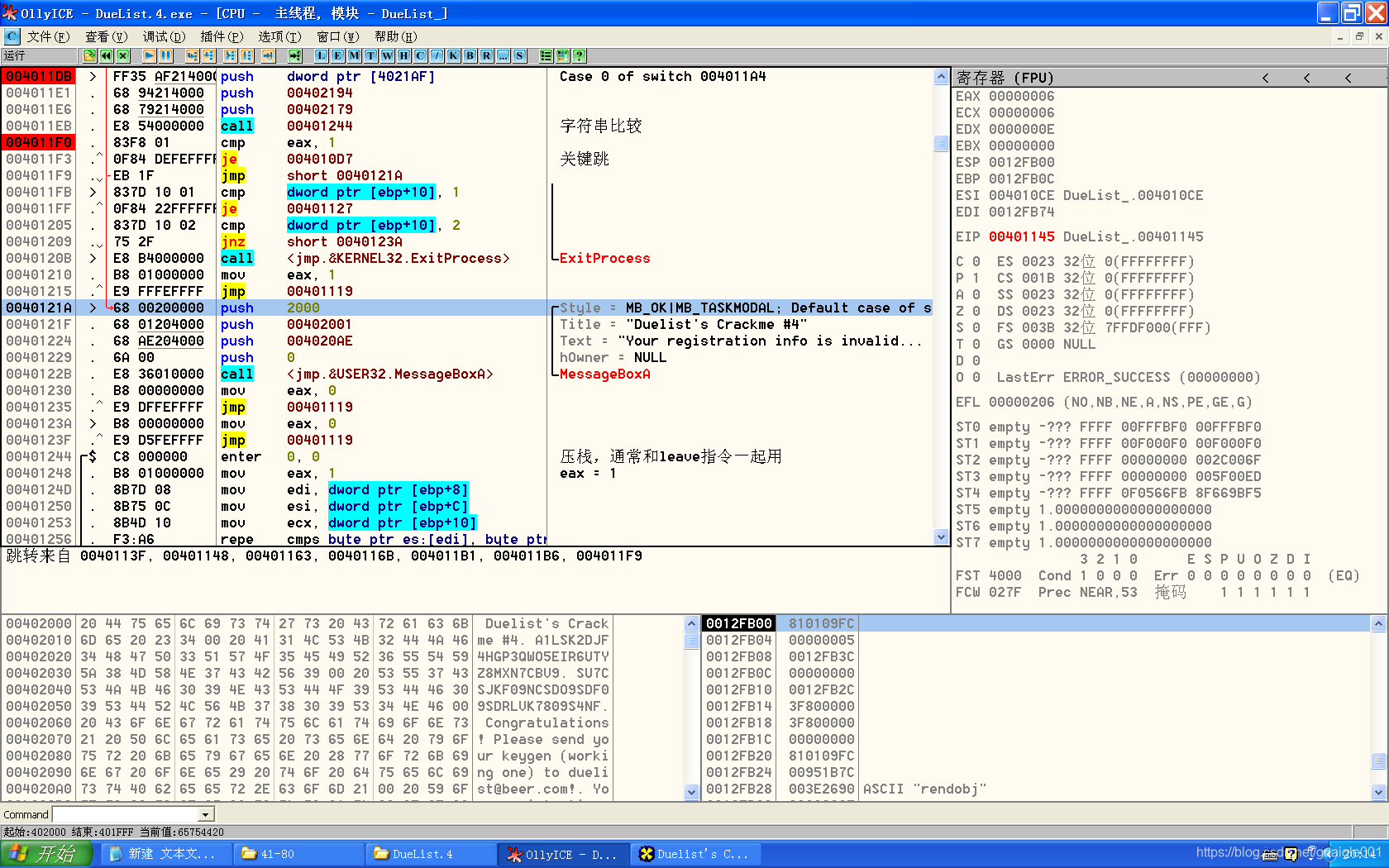Open References window with R button

[486, 55]
